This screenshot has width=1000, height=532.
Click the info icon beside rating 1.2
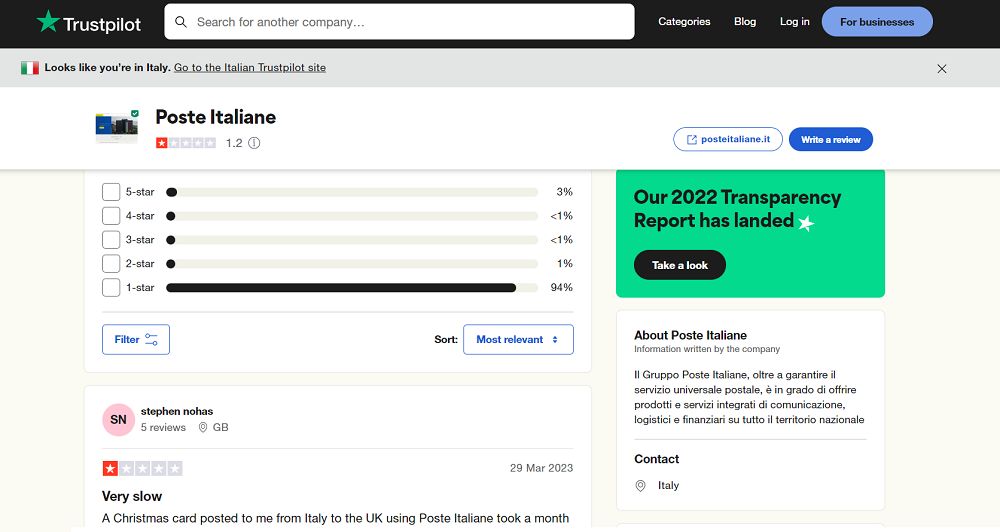point(254,143)
